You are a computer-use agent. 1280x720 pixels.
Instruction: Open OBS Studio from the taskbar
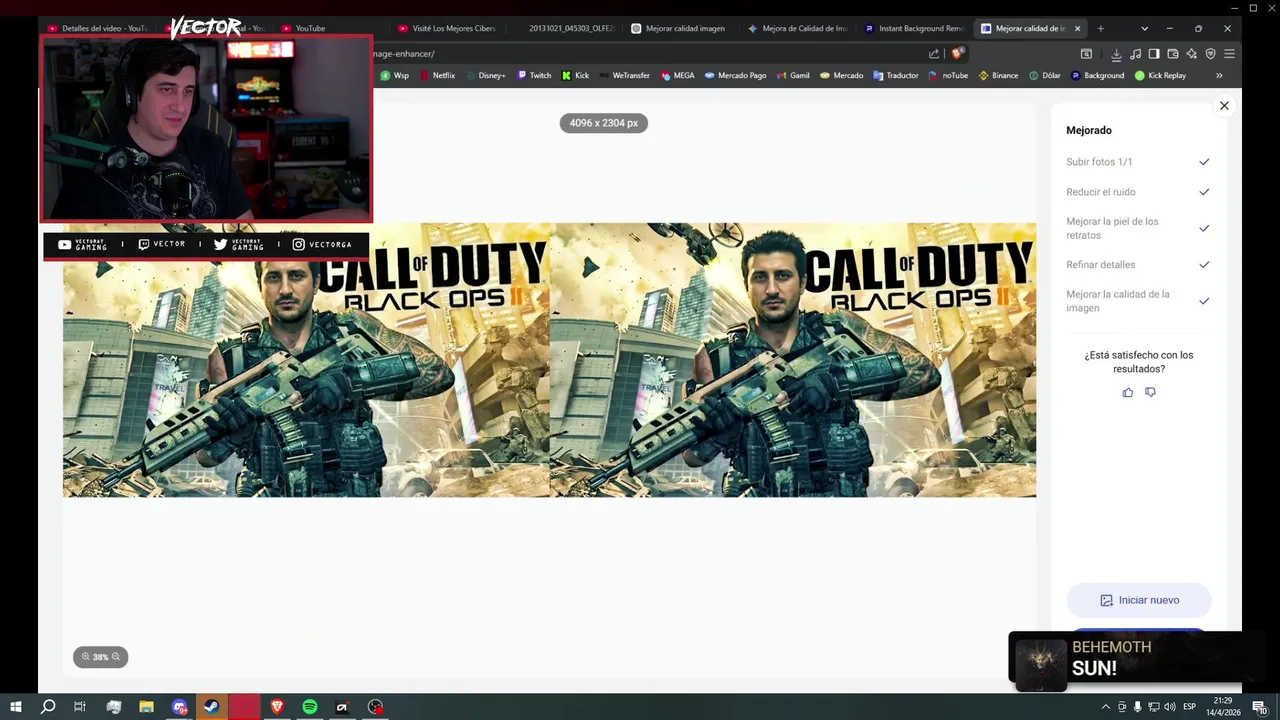click(375, 707)
